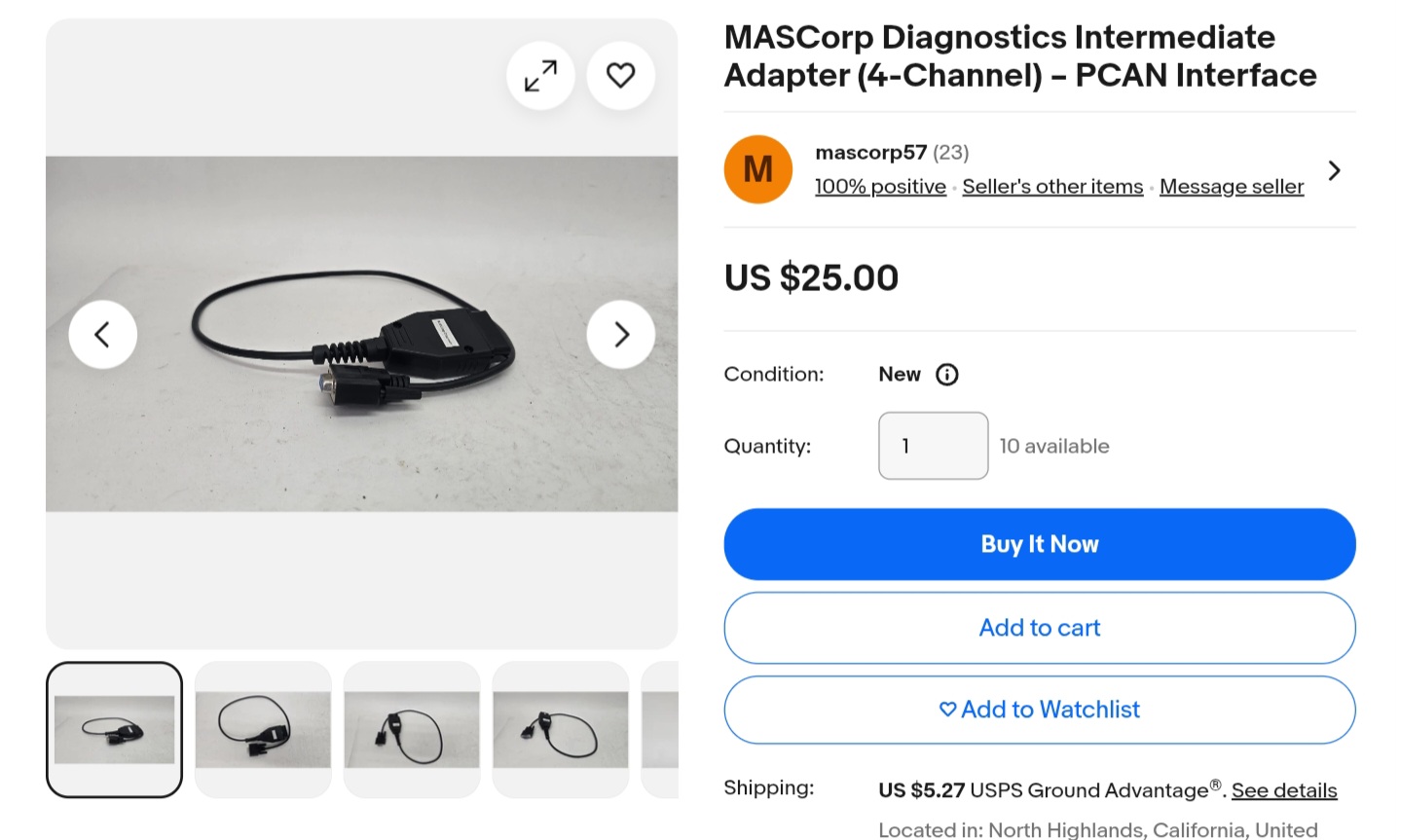Open the seller's other items
The height and width of the screenshot is (840, 1401).
coord(1052,186)
